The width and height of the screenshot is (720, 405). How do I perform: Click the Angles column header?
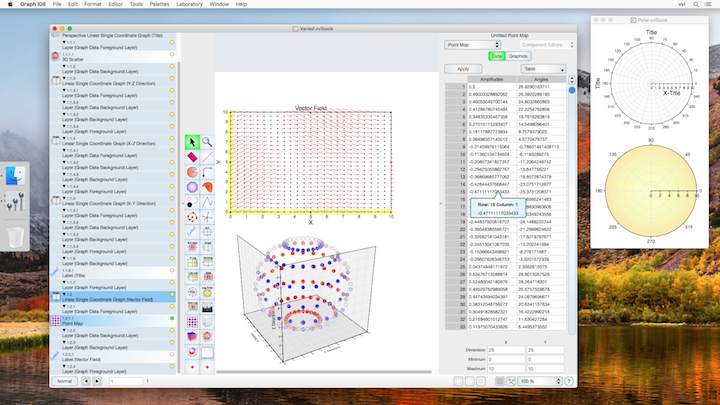click(541, 79)
